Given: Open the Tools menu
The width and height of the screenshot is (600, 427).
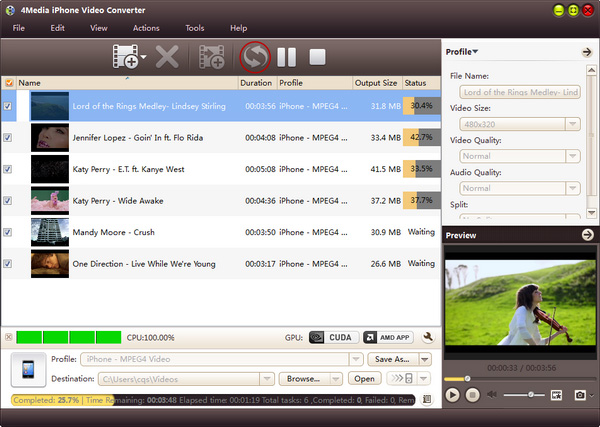Looking at the screenshot, I should pyautogui.click(x=194, y=28).
